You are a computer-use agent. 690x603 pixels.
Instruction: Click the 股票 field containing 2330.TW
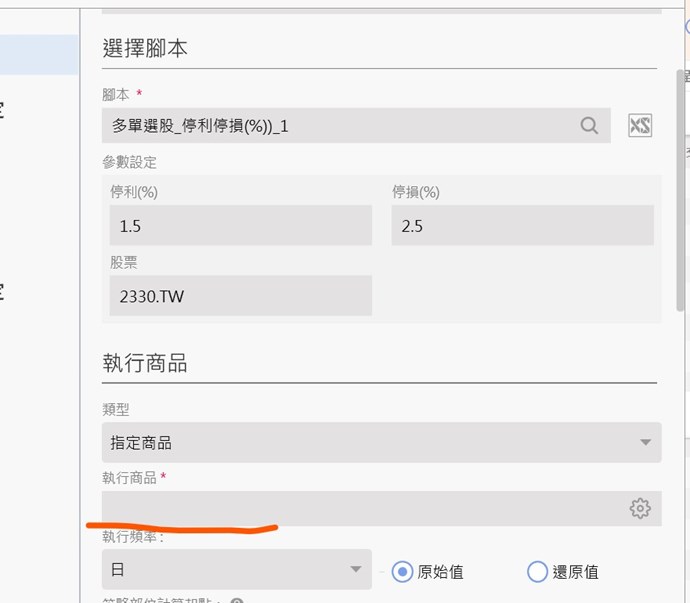(240, 296)
